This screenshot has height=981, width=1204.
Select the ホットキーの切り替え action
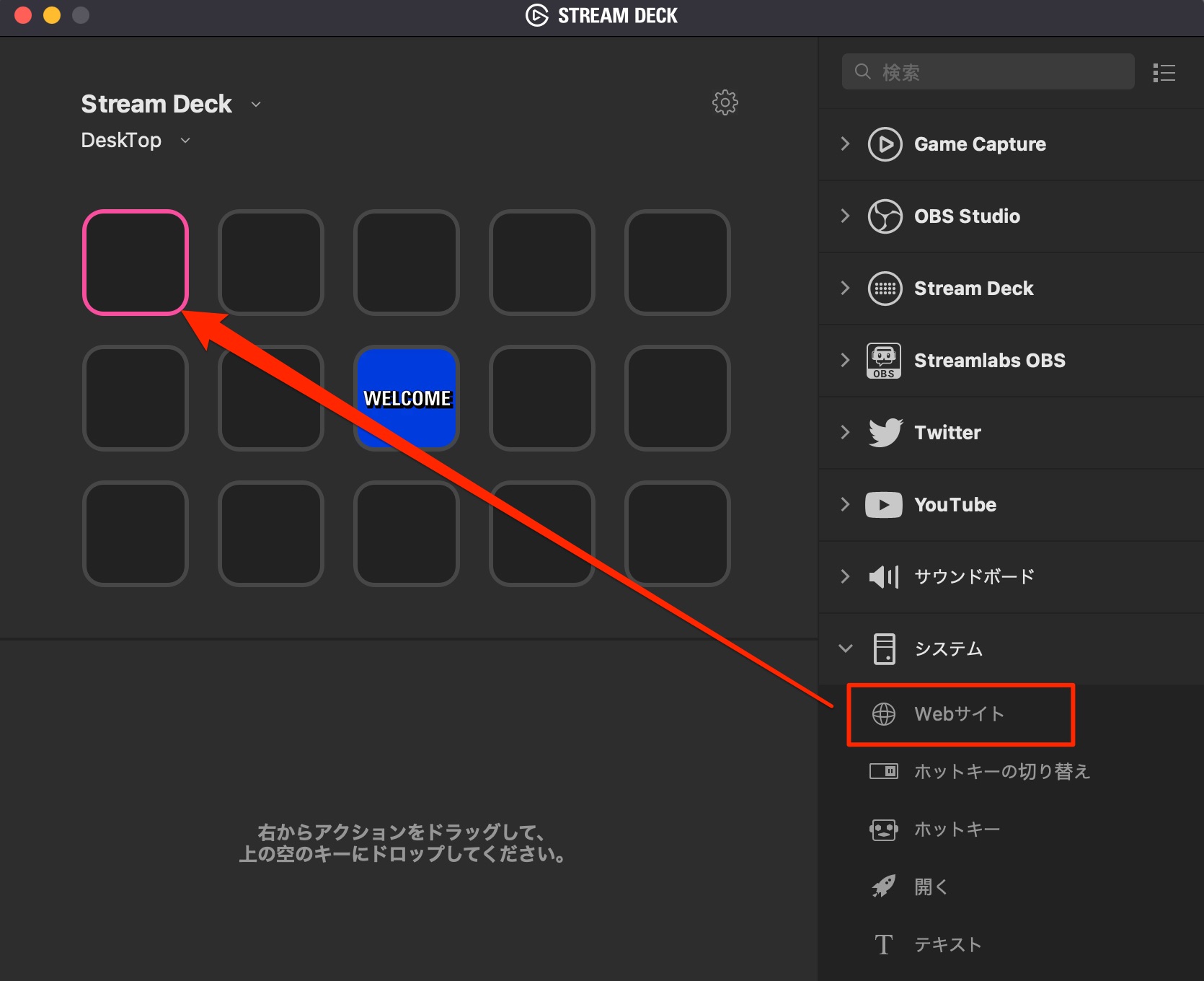pos(1002,772)
